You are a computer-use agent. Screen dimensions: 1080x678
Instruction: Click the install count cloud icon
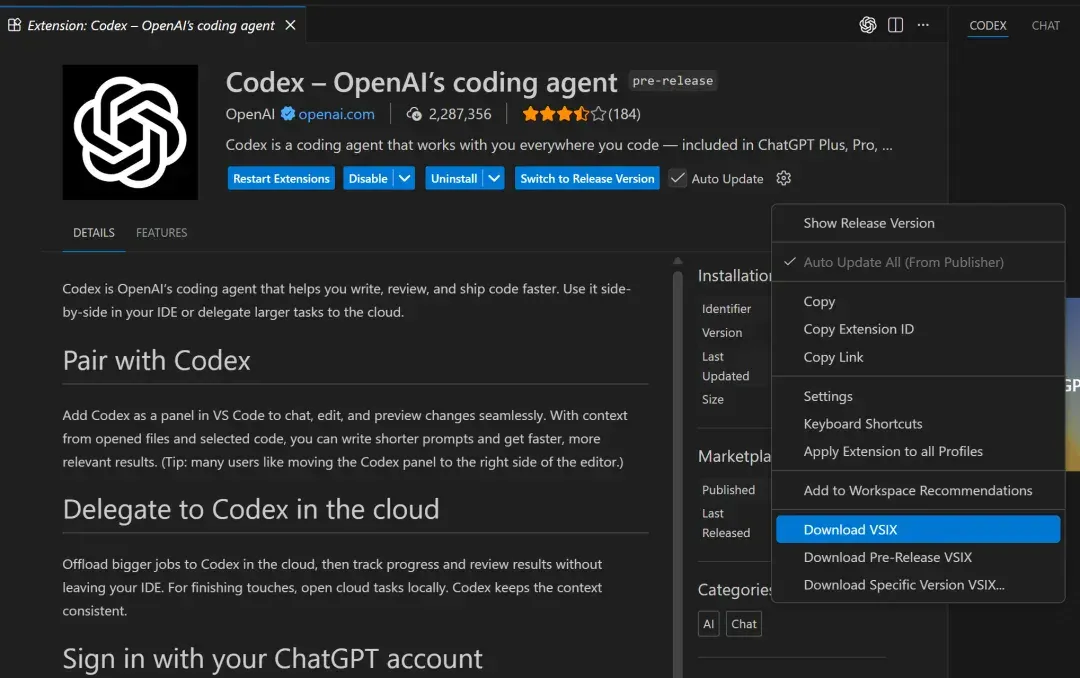click(414, 114)
